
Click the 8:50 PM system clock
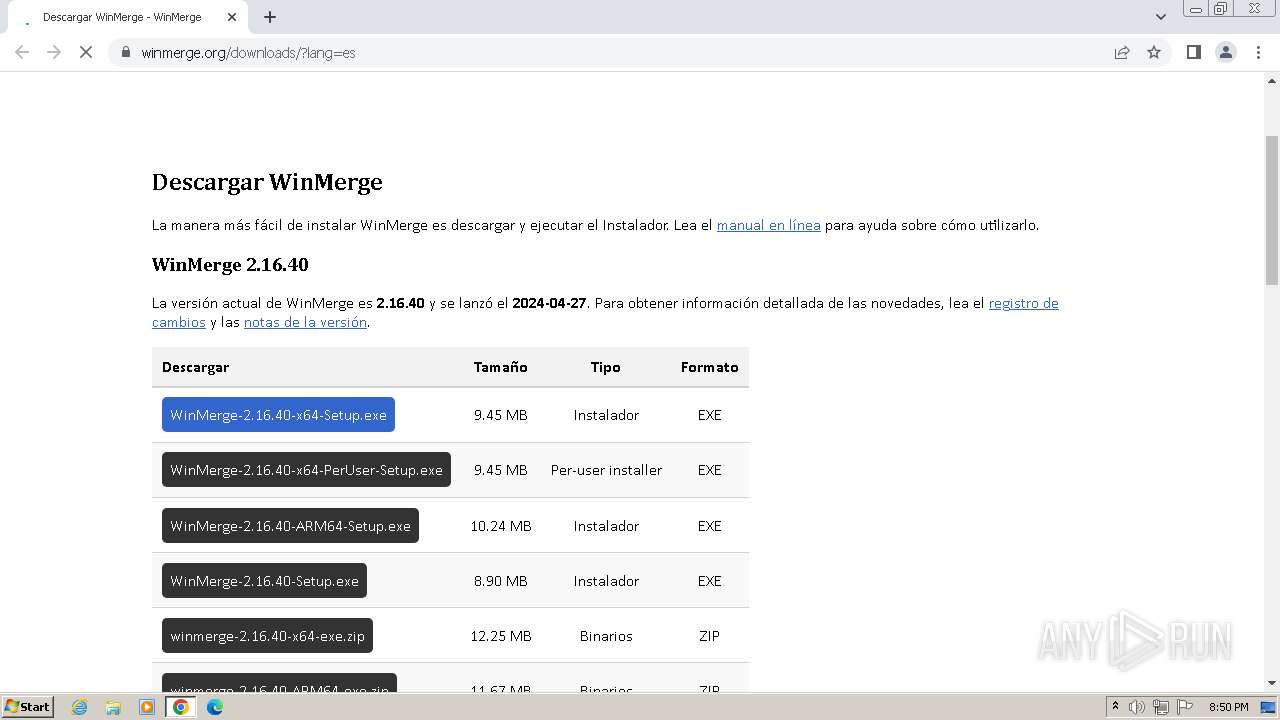tap(1228, 707)
